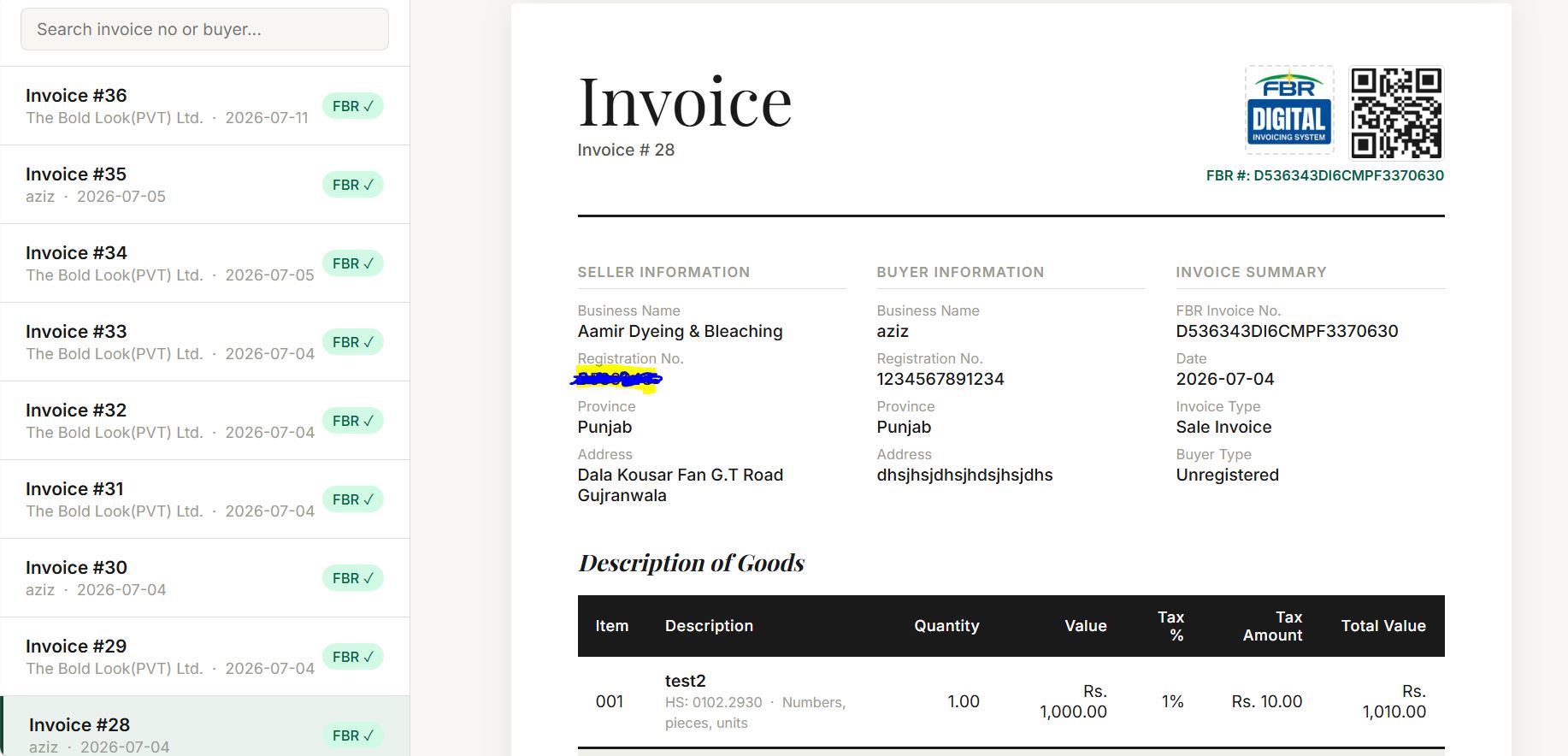Click the buyer address dhsjhsjdhsjhdsjhsjdhs
Viewport: 1568px width, 756px height.
point(964,475)
